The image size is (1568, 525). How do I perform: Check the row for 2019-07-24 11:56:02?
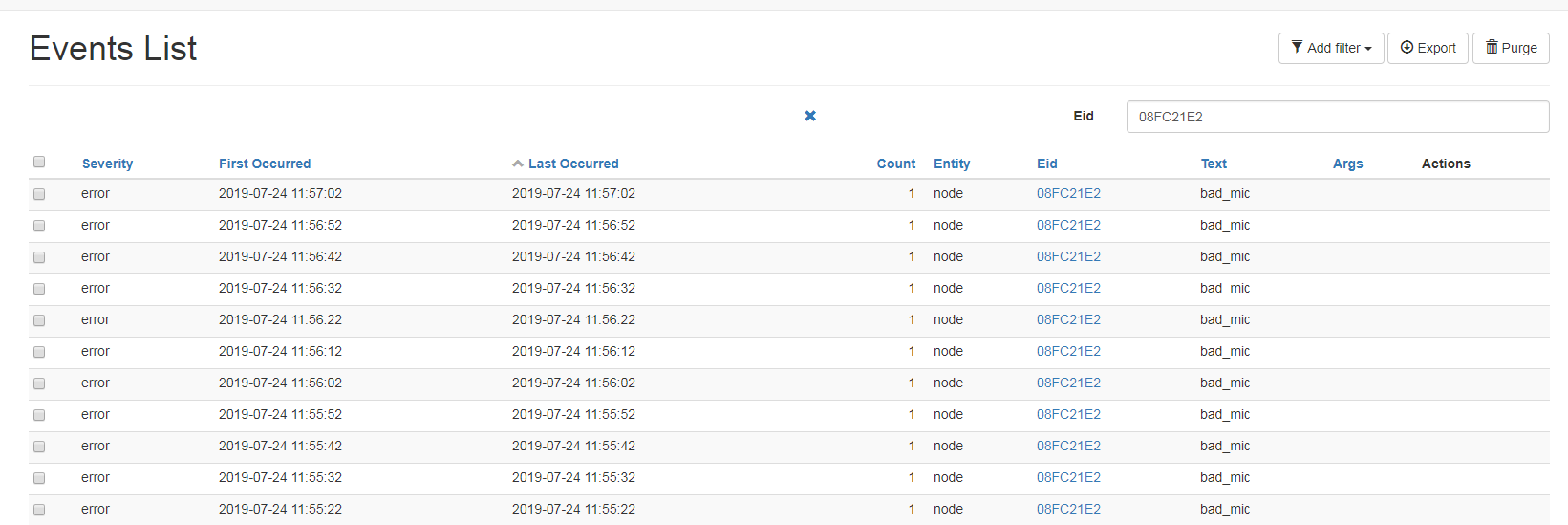[39, 383]
